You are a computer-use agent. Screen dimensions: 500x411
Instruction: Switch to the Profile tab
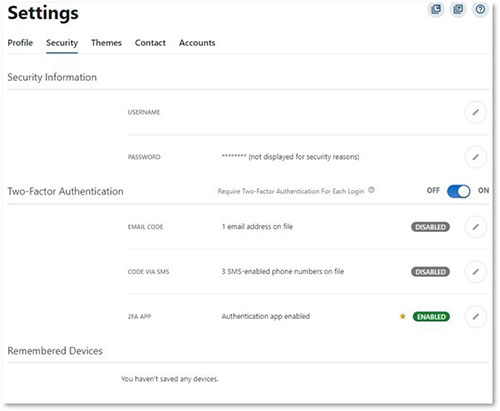[20, 43]
